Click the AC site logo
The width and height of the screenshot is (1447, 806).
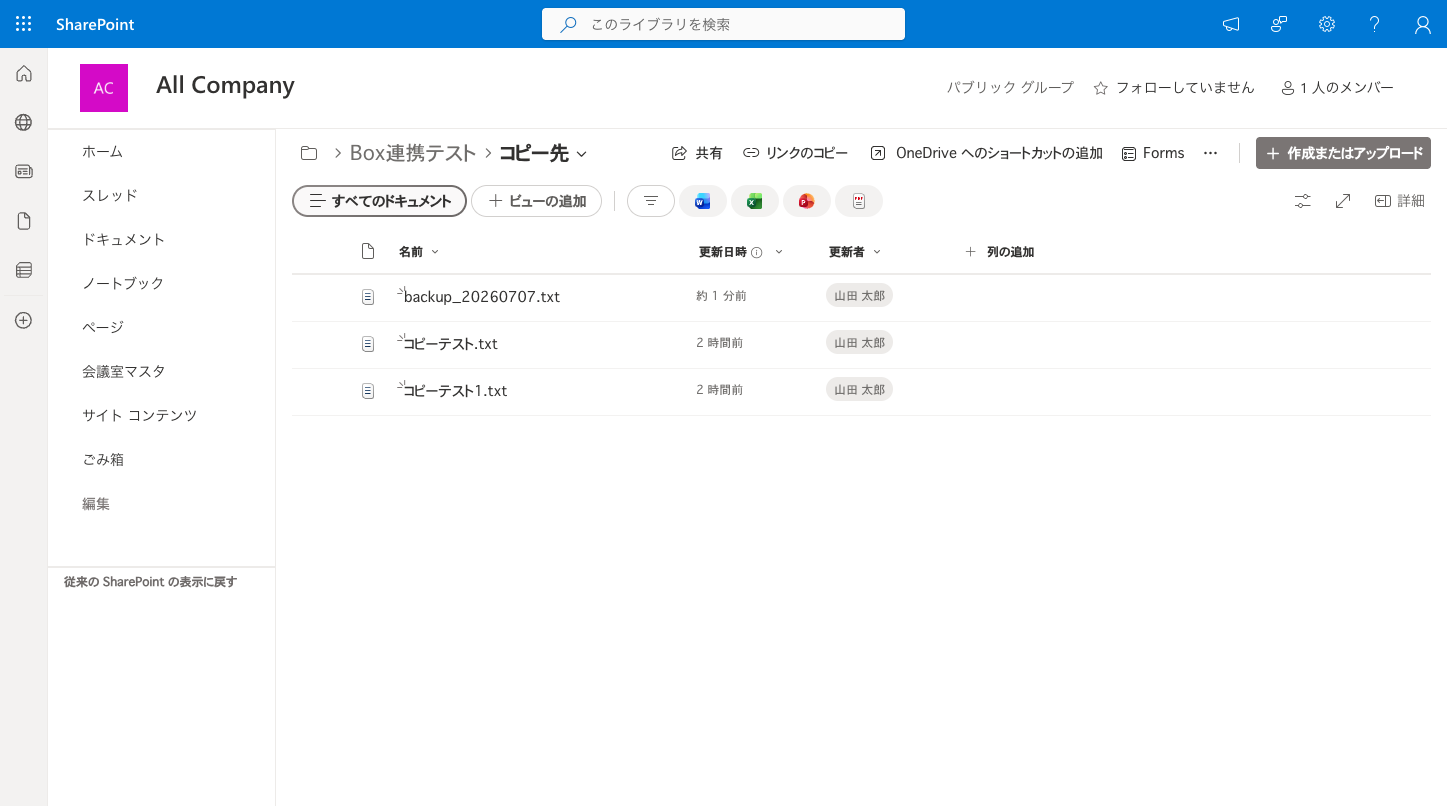tap(104, 88)
